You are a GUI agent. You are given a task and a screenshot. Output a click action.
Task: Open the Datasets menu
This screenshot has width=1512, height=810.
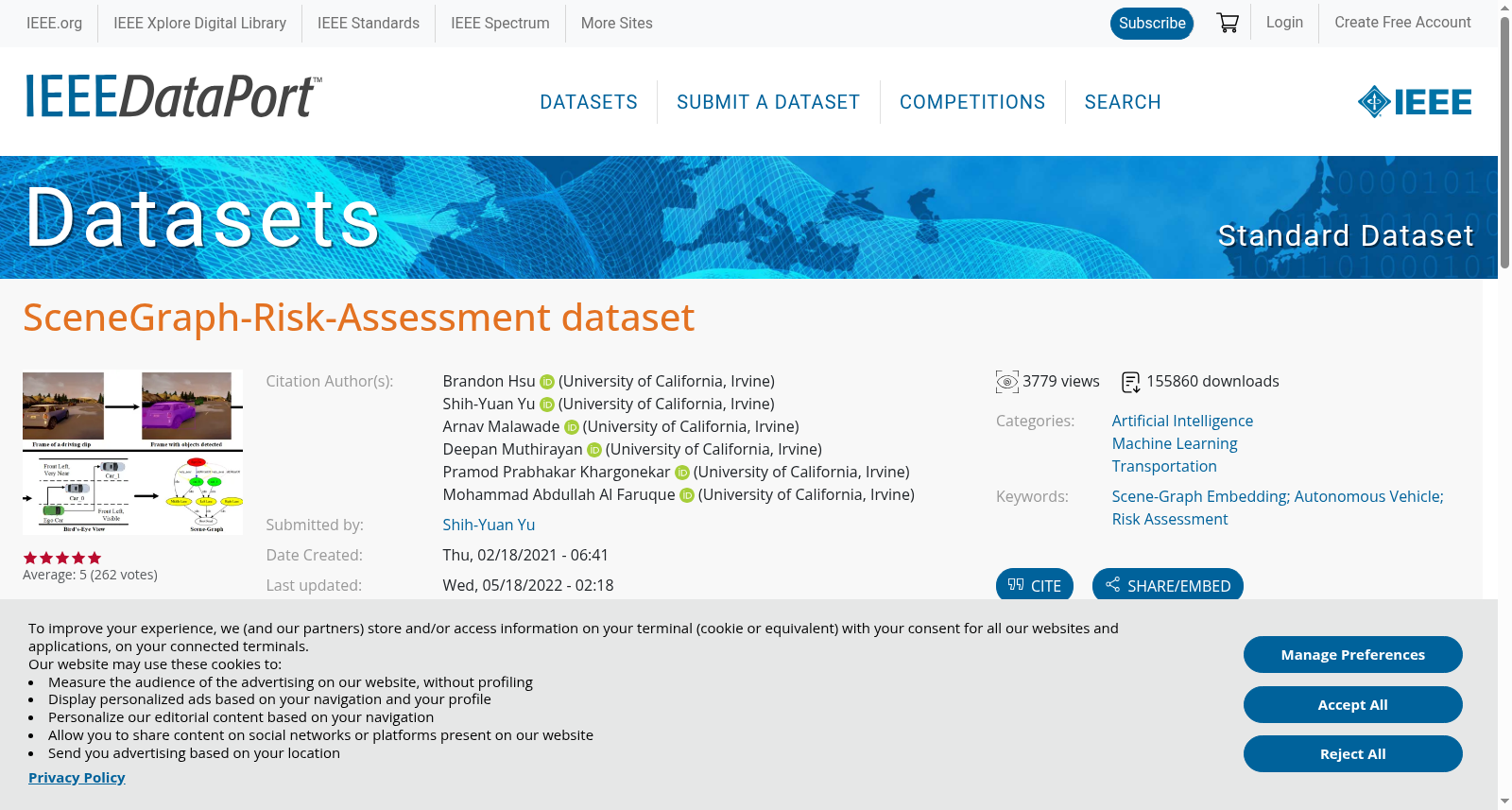point(589,102)
